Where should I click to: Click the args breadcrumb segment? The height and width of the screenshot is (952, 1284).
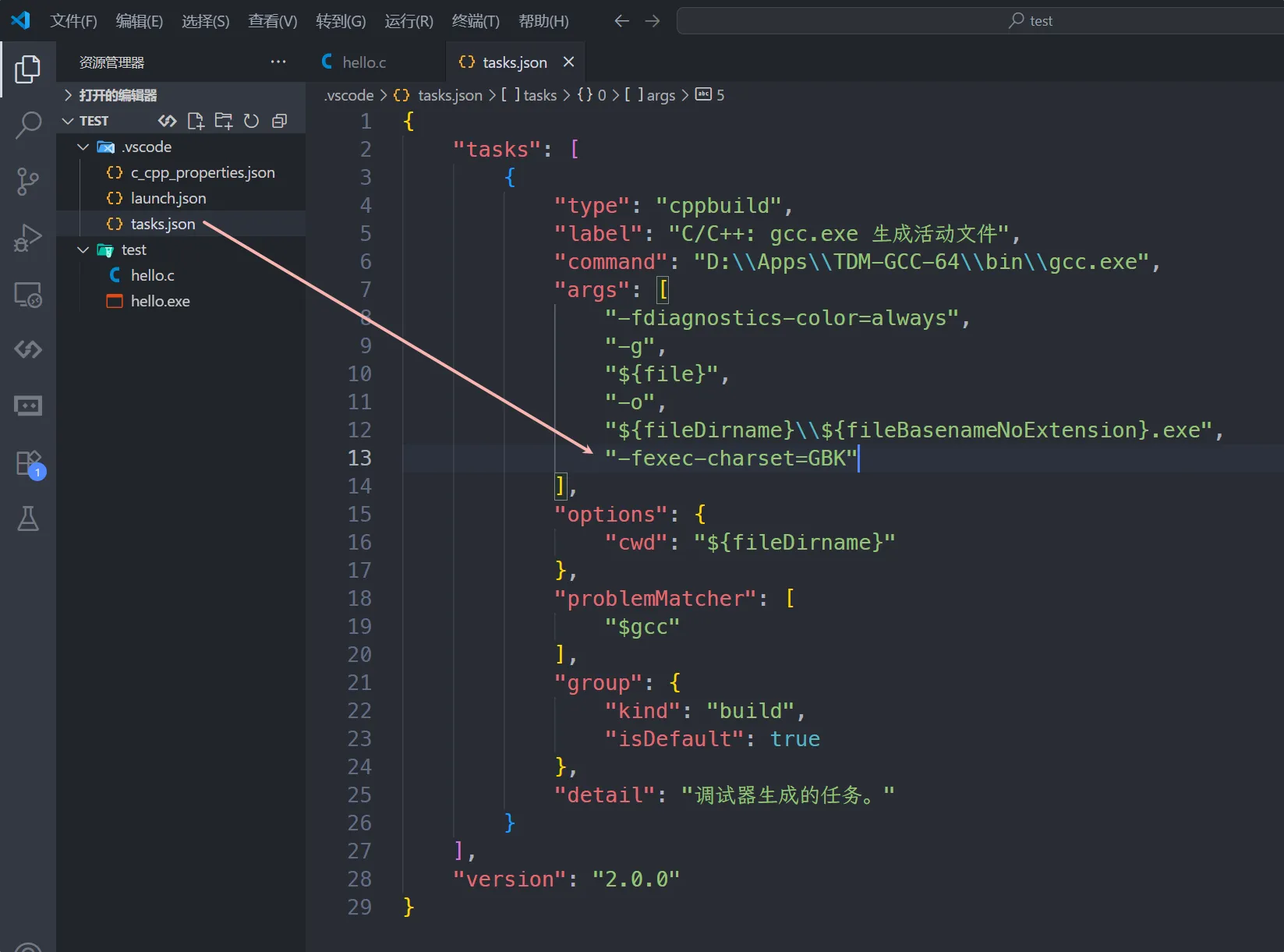[660, 95]
